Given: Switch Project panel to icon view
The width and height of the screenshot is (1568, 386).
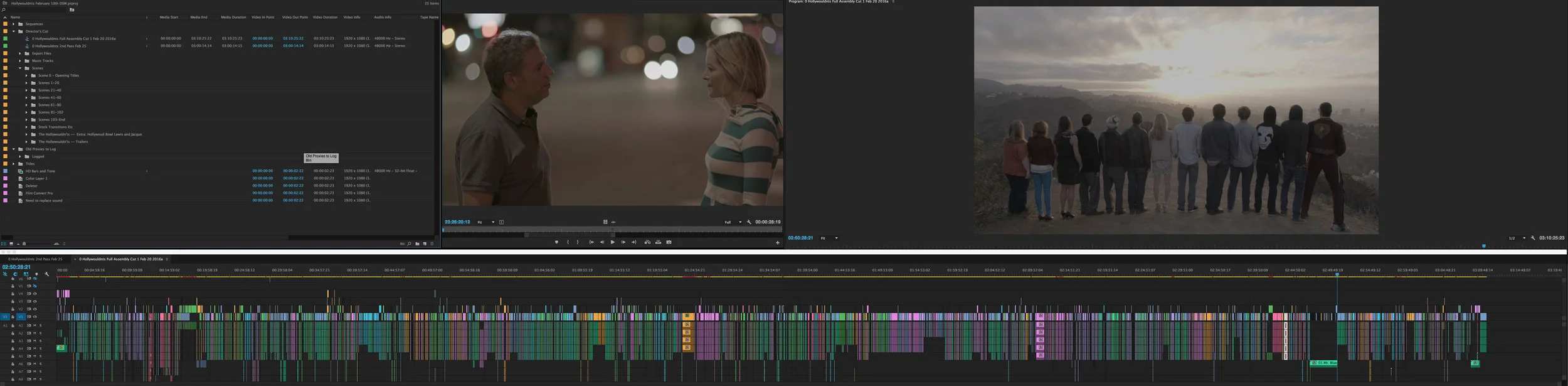Looking at the screenshot, I should (x=11, y=244).
